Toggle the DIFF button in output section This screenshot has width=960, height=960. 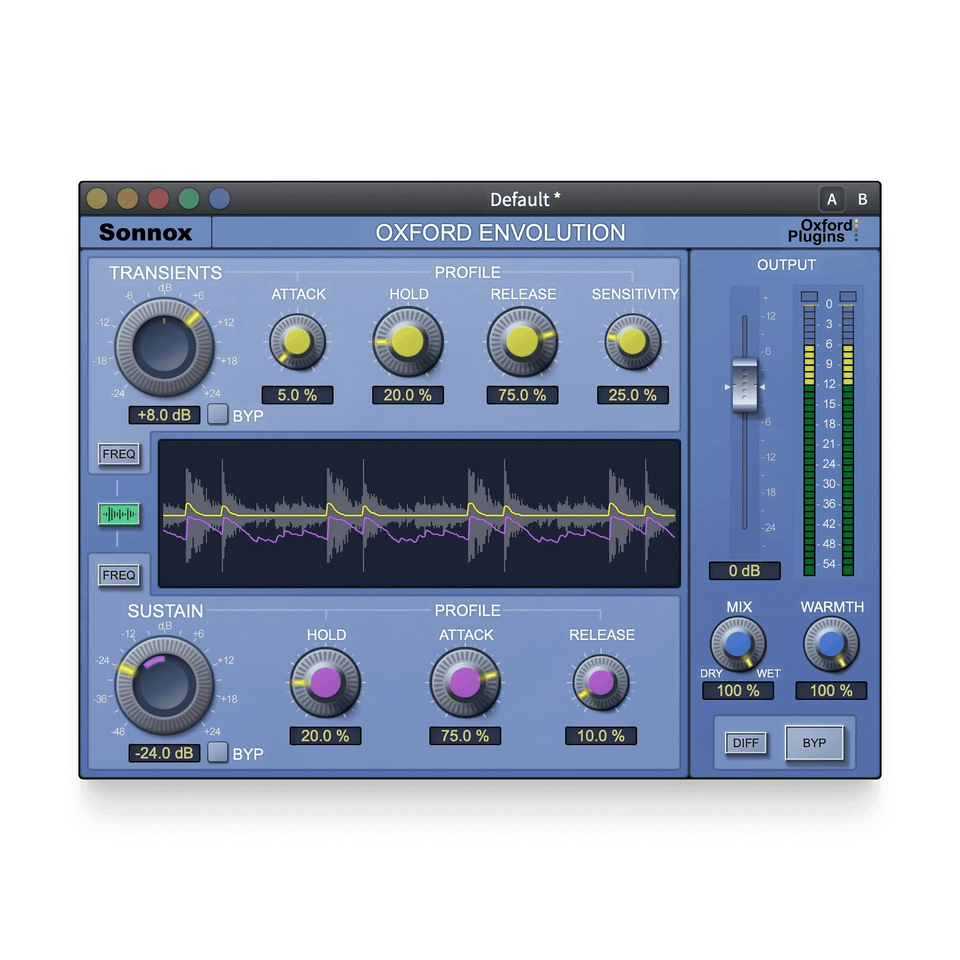pos(745,743)
